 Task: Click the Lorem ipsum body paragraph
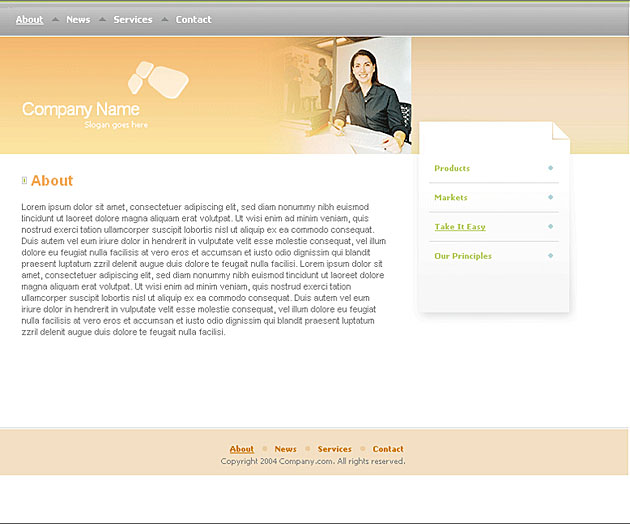[x=204, y=269]
